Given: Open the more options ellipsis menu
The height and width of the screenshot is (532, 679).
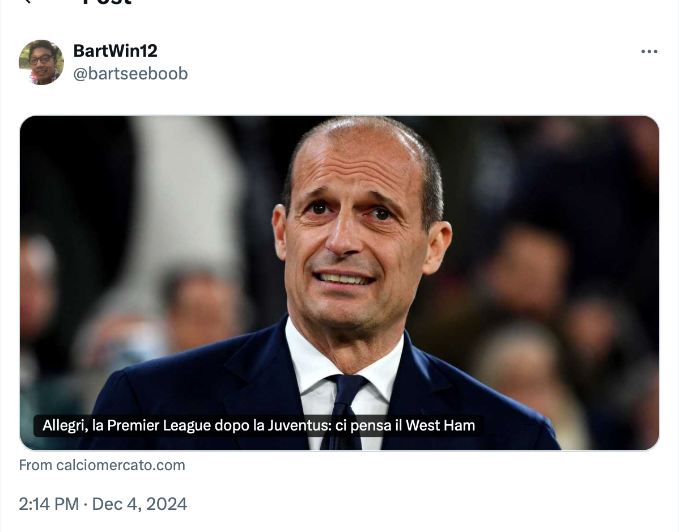Looking at the screenshot, I should 649,52.
